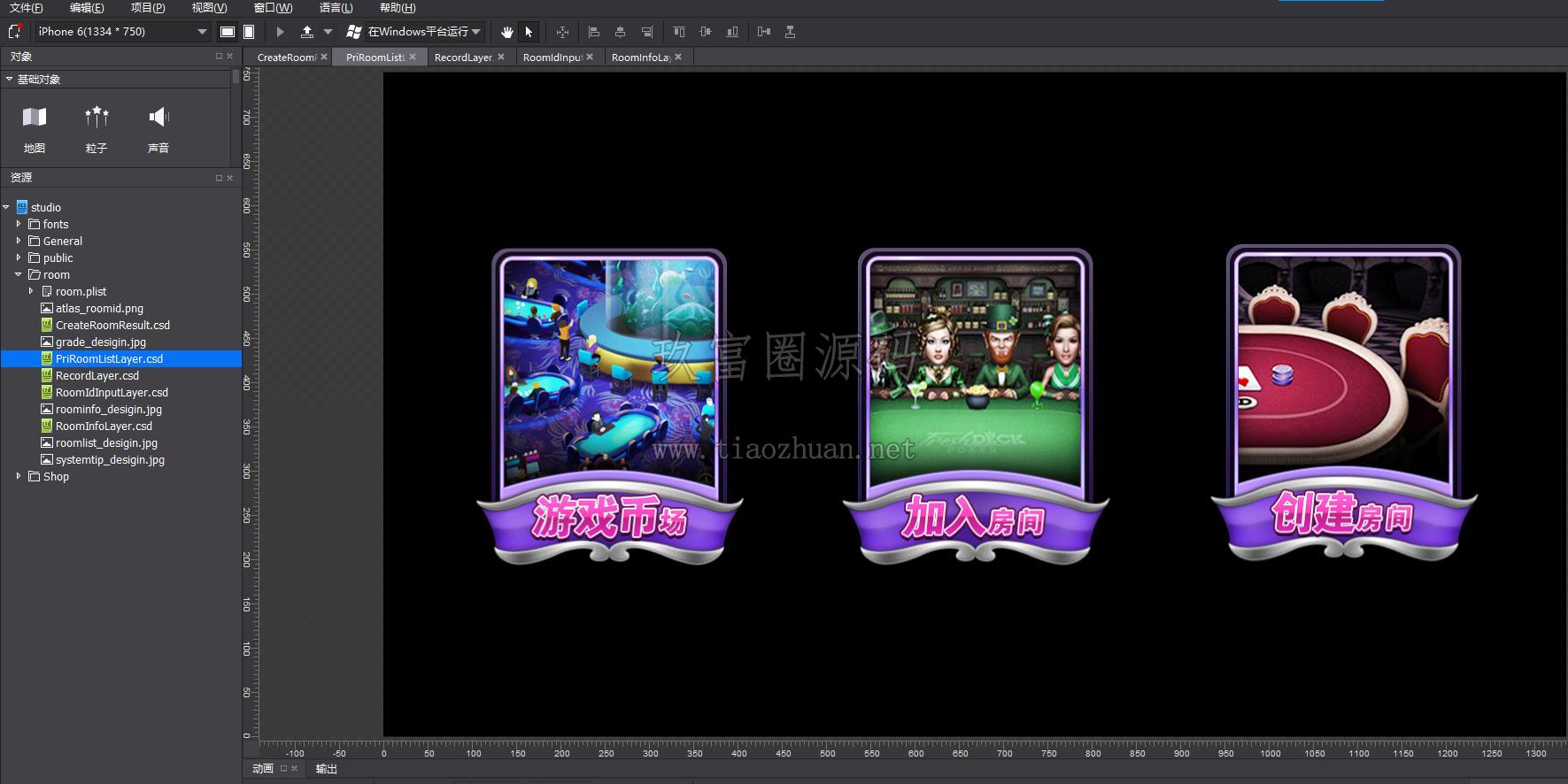This screenshot has height=784, width=1568.
Task: Click the align top icon
Action: (679, 32)
